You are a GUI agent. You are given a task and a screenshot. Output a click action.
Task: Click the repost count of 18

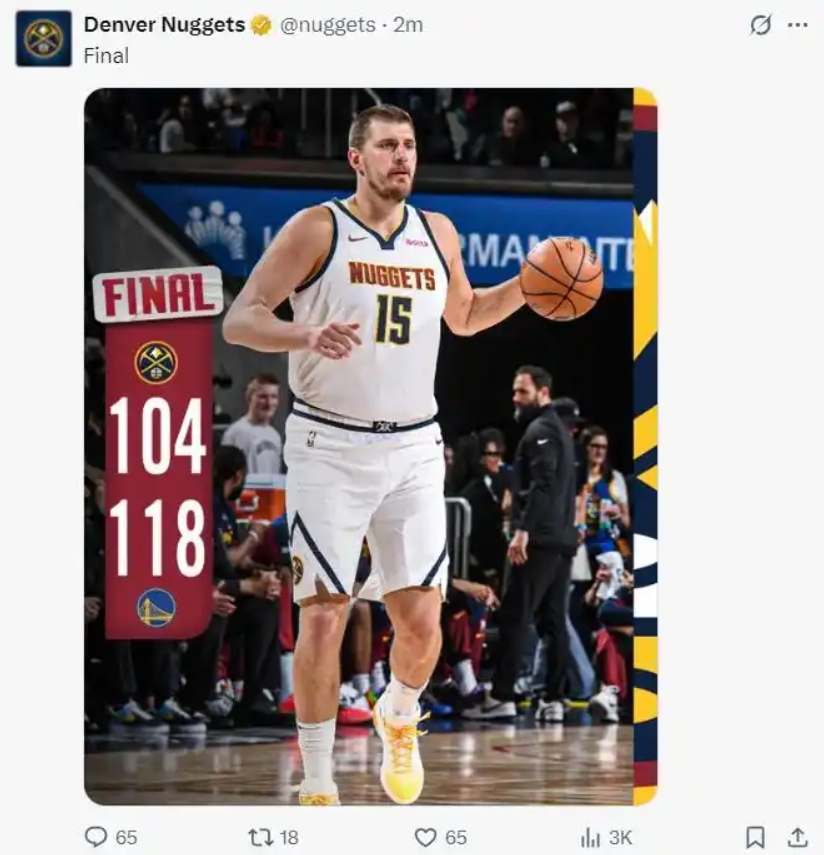[289, 837]
